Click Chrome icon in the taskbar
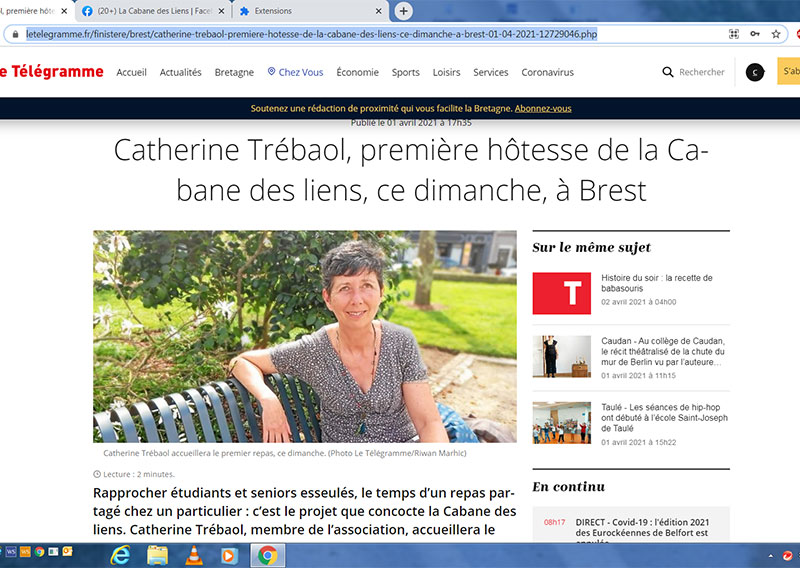Image resolution: width=800 pixels, height=568 pixels. tap(266, 554)
